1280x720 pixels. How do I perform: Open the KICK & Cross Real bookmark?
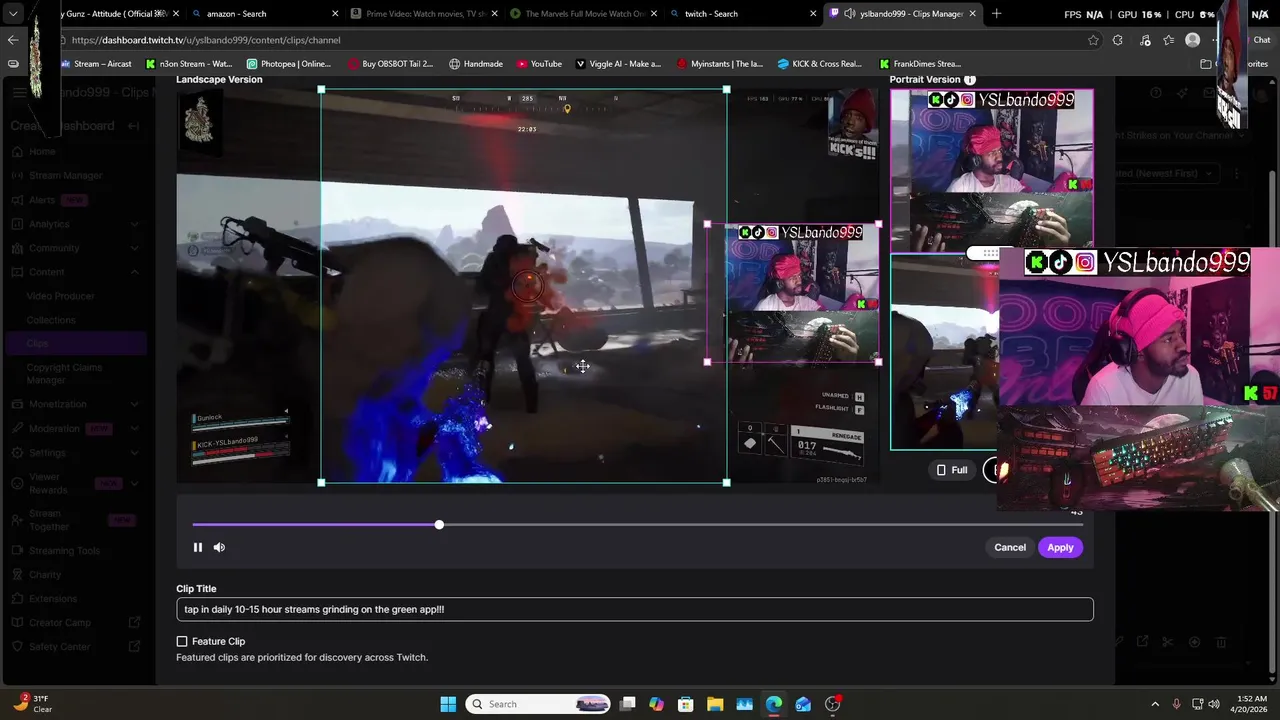pos(819,64)
